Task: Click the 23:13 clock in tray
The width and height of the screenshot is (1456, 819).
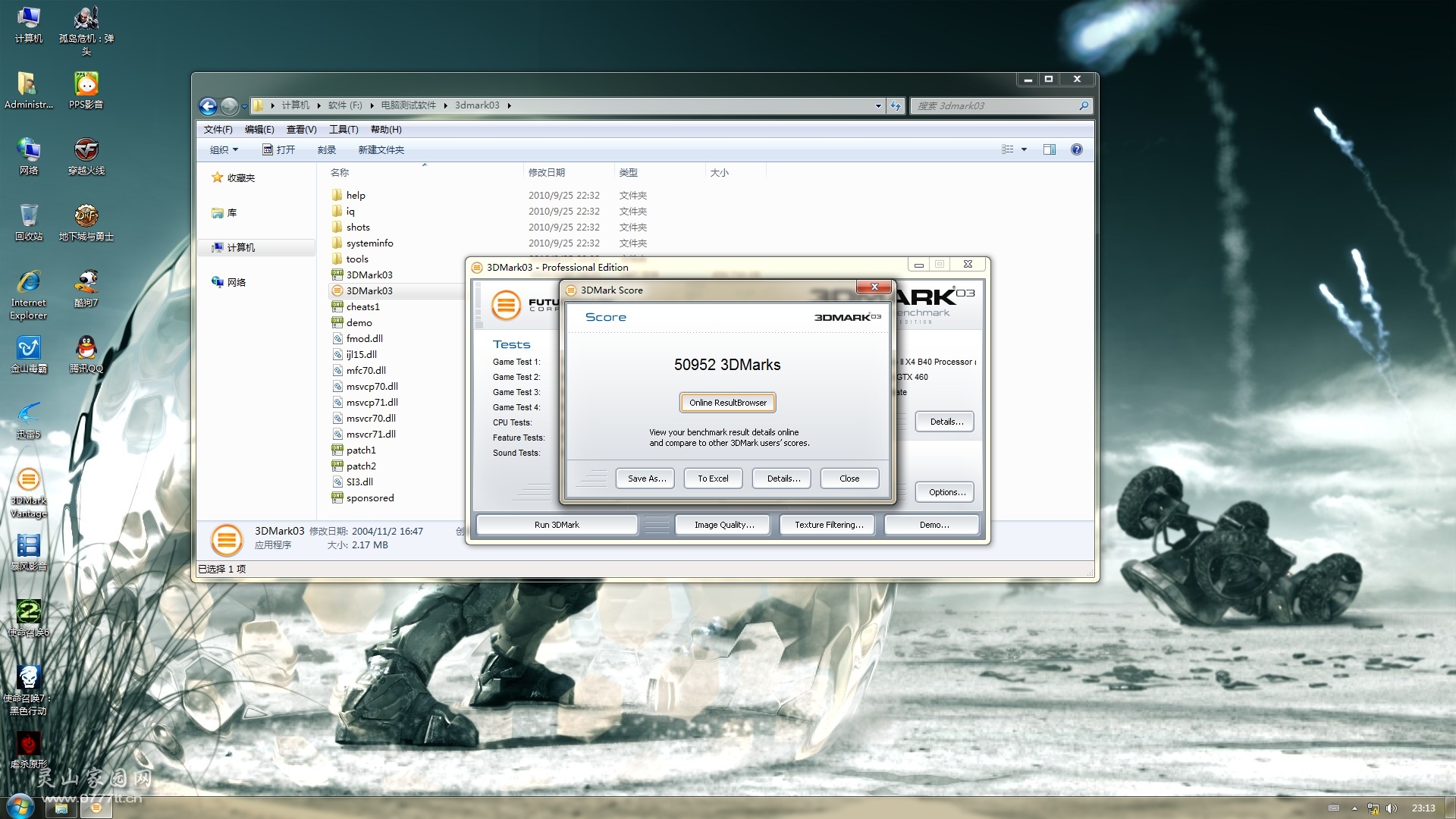Action: coord(1423,808)
